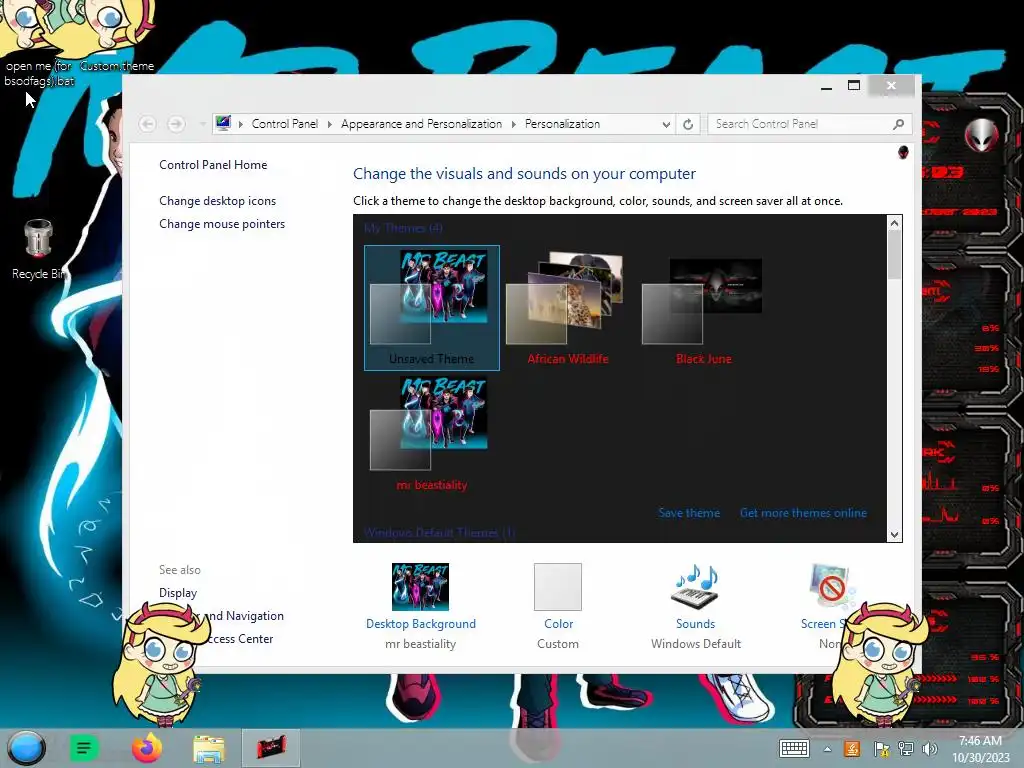Open Change desktop icons link
Image resolution: width=1024 pixels, height=768 pixels.
pos(217,201)
